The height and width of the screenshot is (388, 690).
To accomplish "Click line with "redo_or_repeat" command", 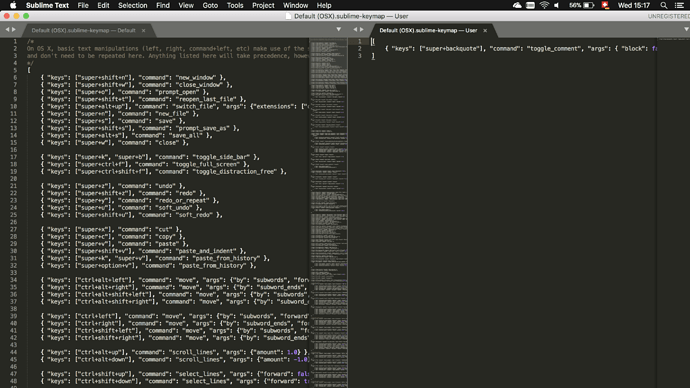I will click(x=130, y=200).
